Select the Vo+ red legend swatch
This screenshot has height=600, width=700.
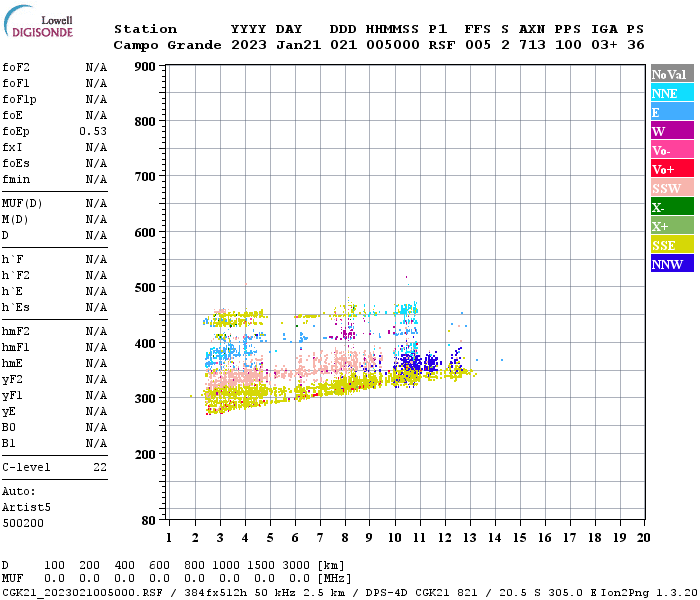672,169
